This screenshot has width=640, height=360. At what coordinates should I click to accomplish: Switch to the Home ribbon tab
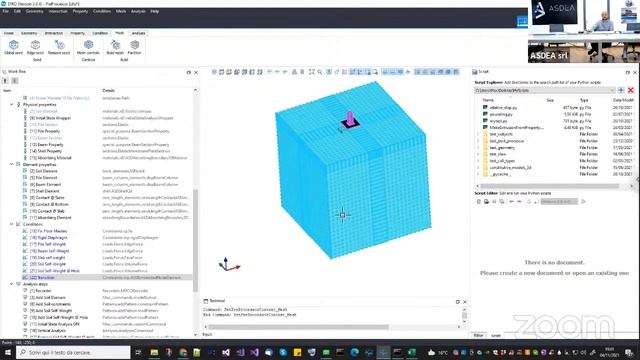[x=9, y=33]
